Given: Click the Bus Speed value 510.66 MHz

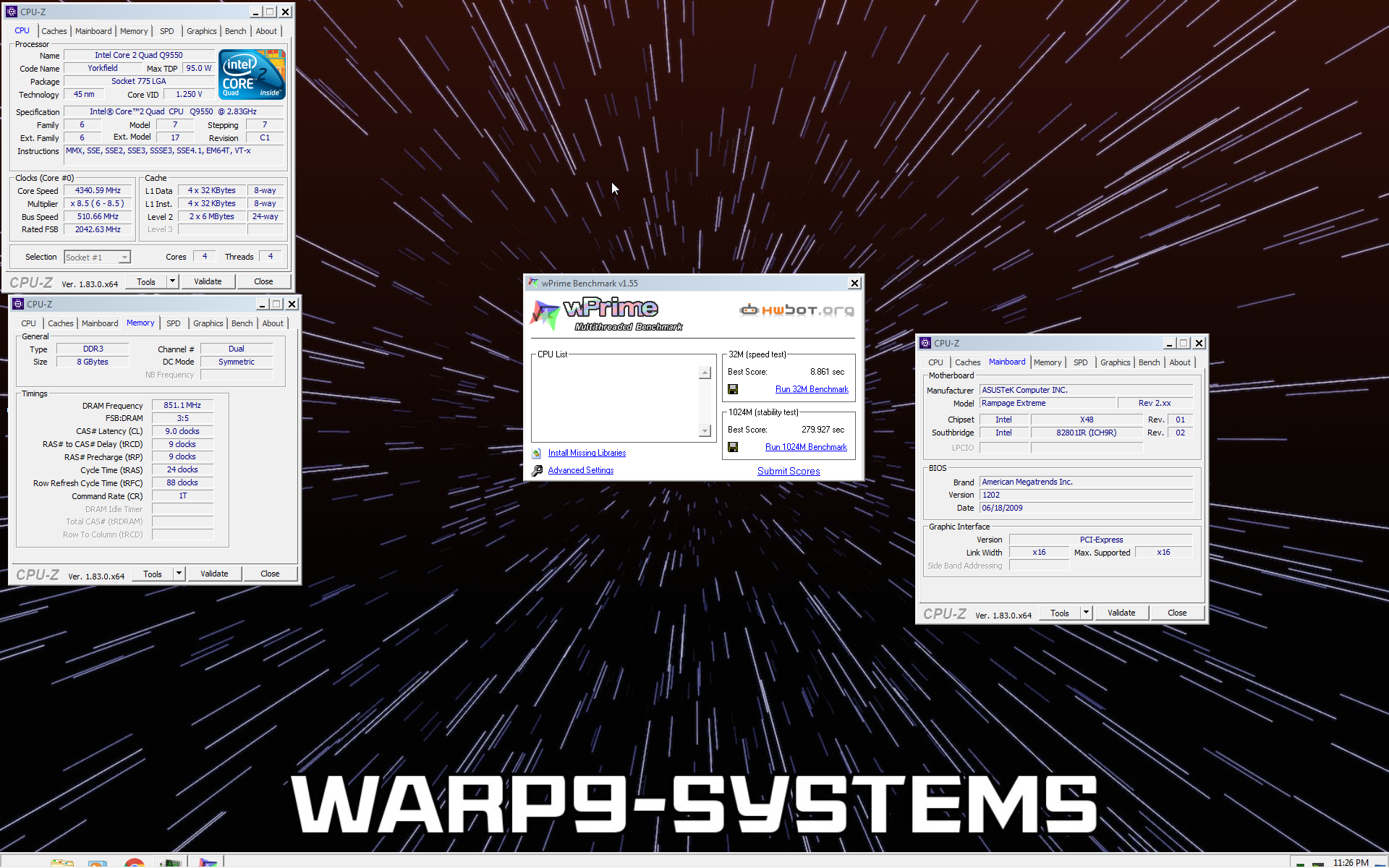Looking at the screenshot, I should [98, 217].
